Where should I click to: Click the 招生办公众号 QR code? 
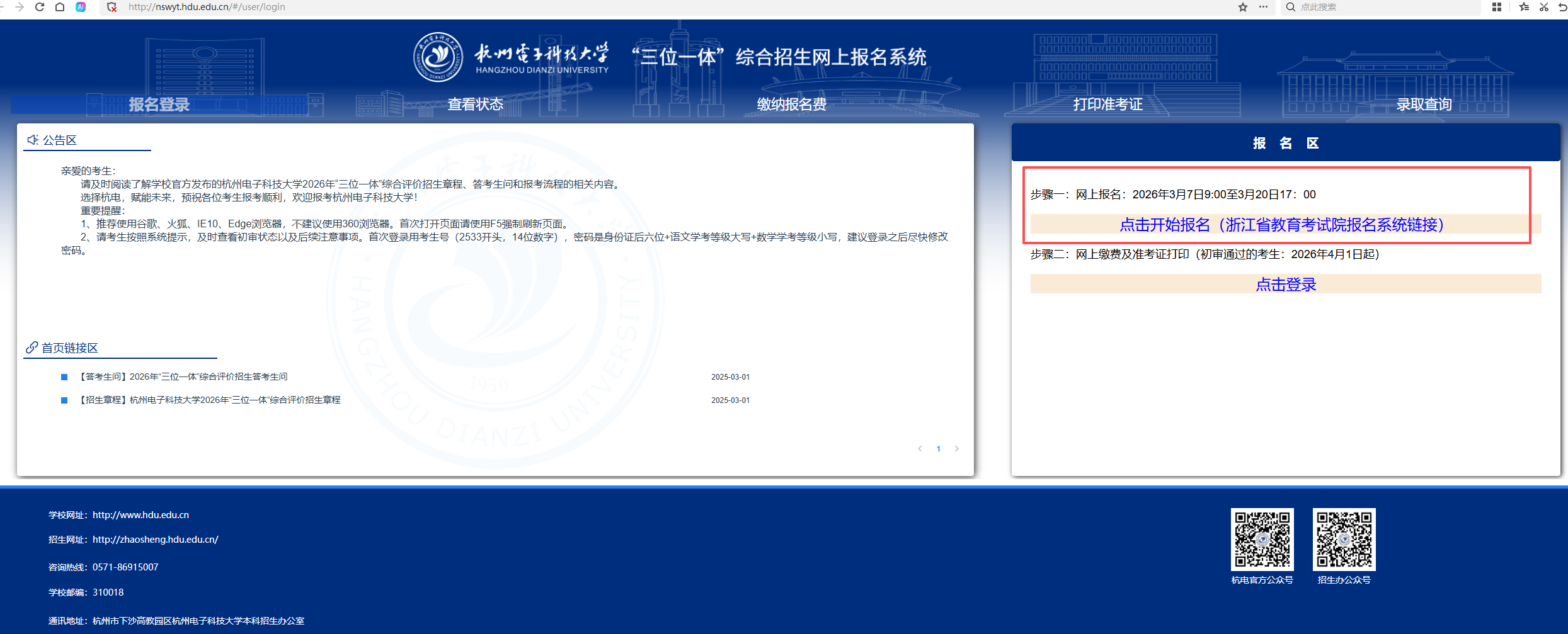(x=1344, y=540)
